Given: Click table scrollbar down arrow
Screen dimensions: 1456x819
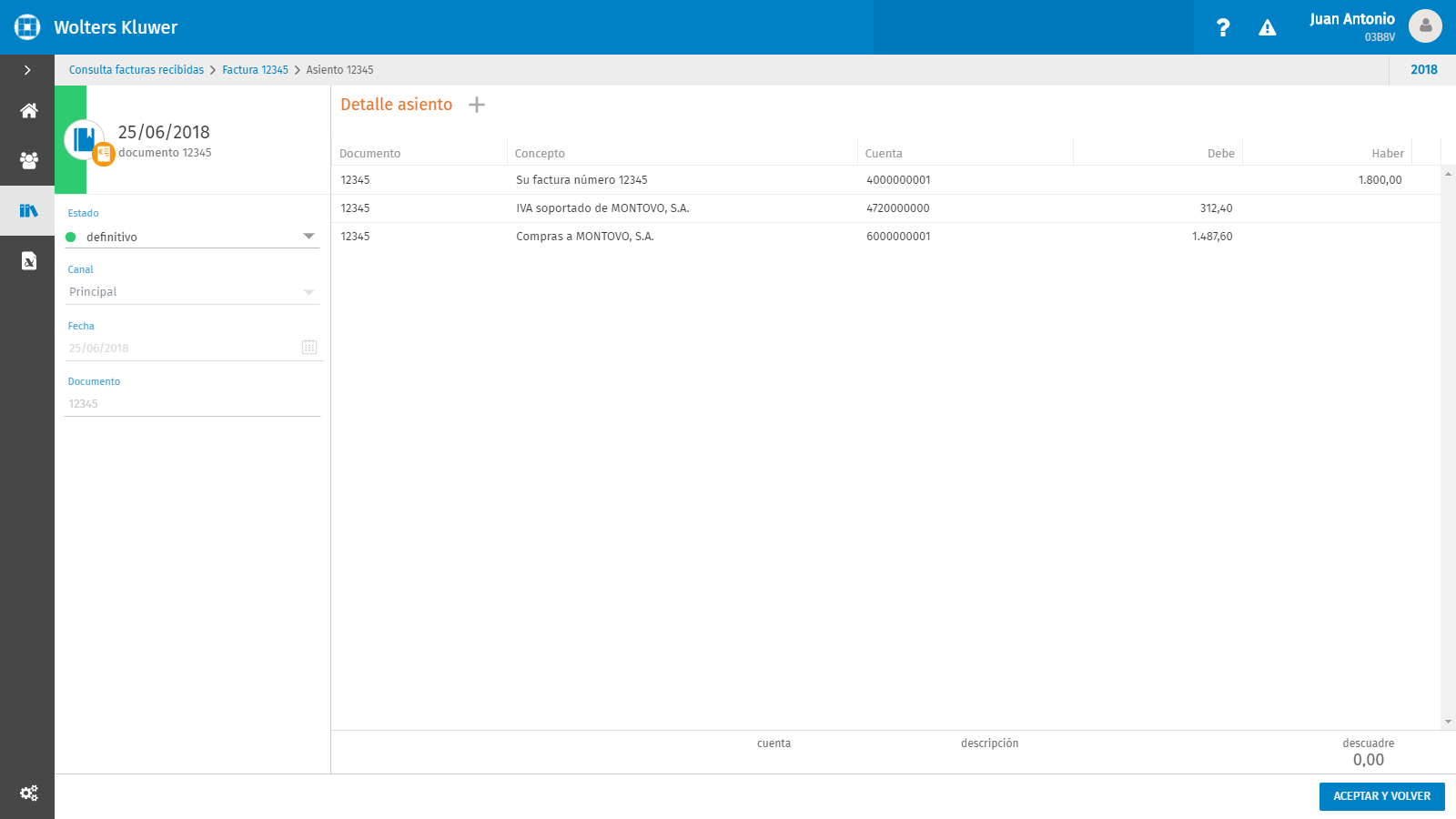Looking at the screenshot, I should (1448, 722).
